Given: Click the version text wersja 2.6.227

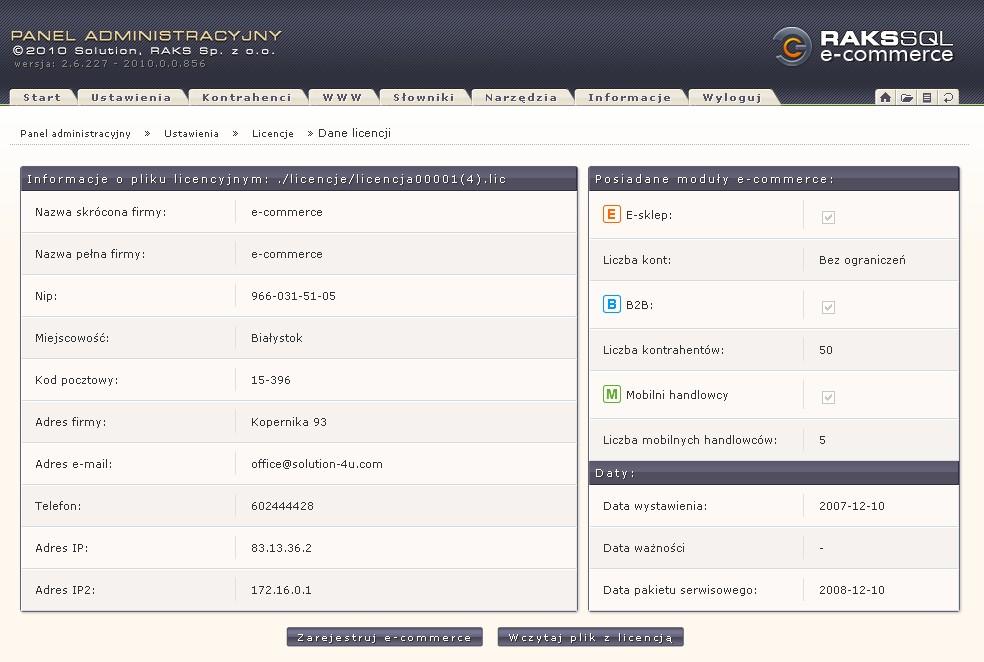Looking at the screenshot, I should (x=110, y=63).
